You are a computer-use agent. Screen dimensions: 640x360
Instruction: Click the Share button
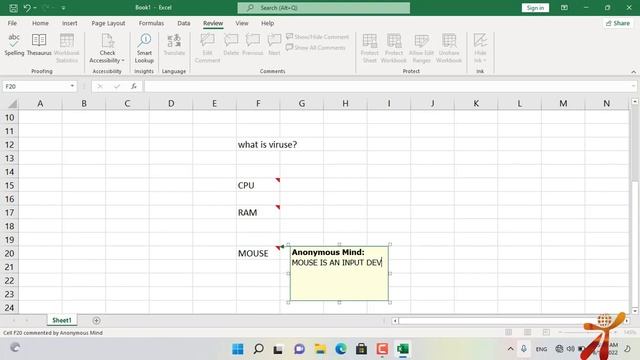pos(618,23)
